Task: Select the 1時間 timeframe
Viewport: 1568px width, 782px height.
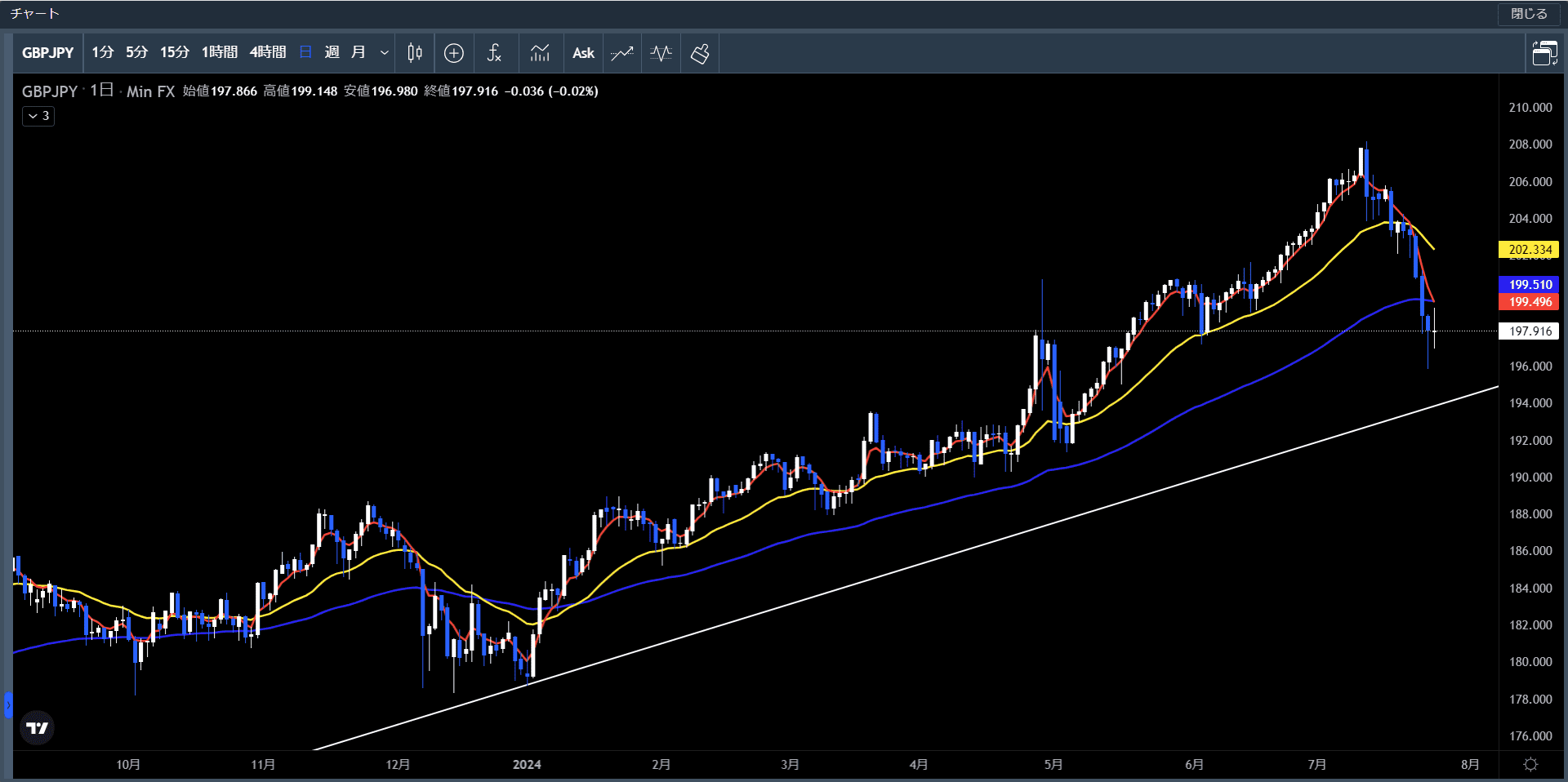Action: [x=220, y=53]
